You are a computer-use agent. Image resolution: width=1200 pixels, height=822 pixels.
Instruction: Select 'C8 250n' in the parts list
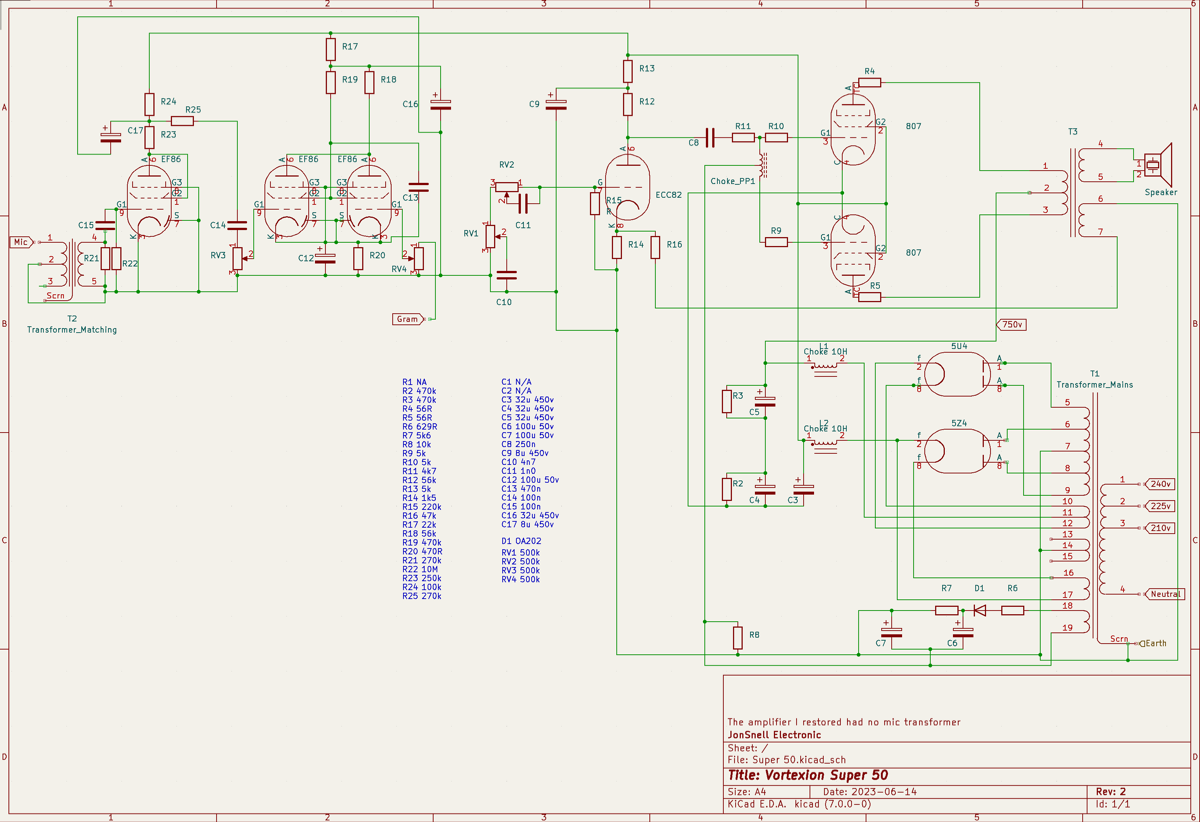521,444
